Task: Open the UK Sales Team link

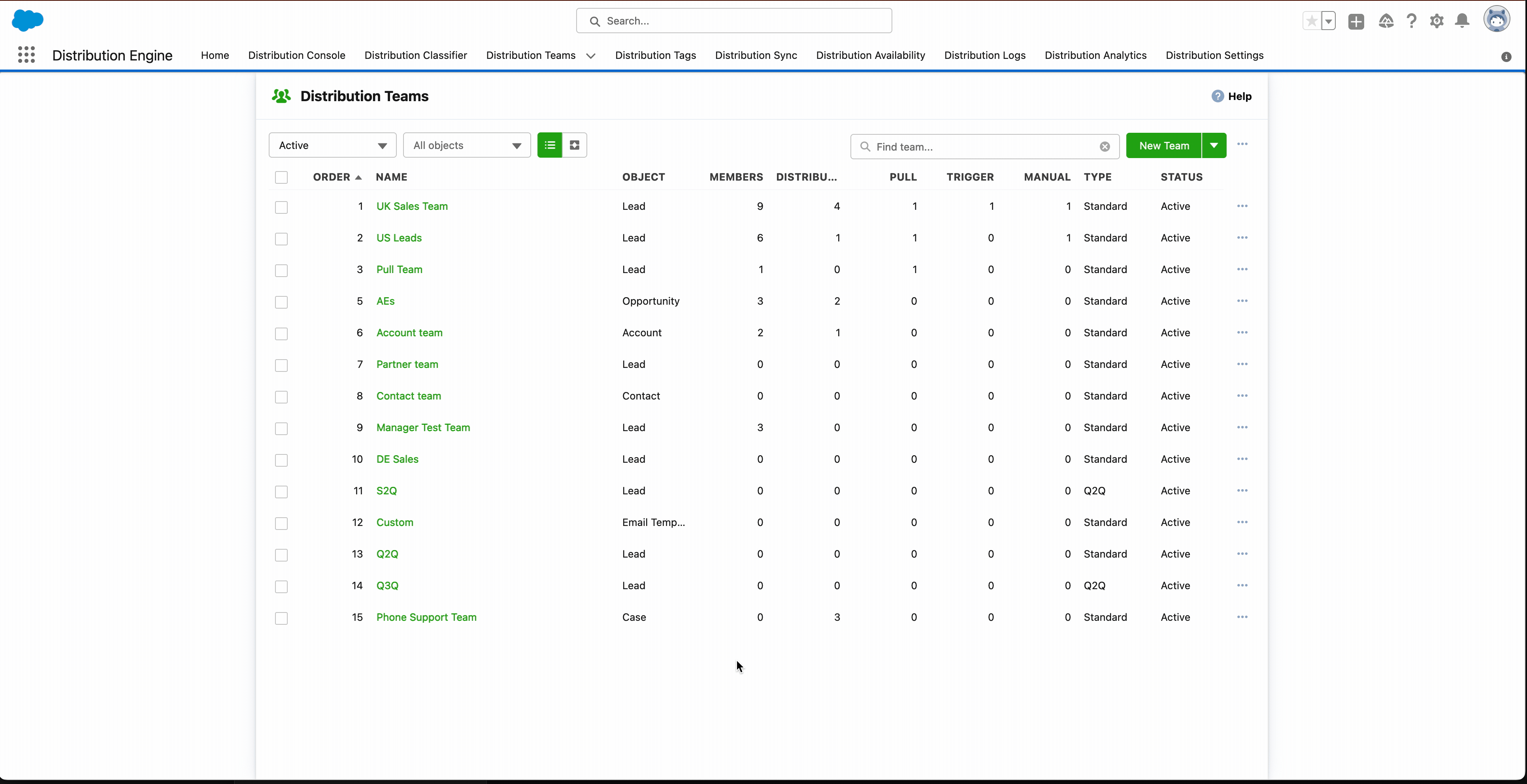Action: click(412, 206)
